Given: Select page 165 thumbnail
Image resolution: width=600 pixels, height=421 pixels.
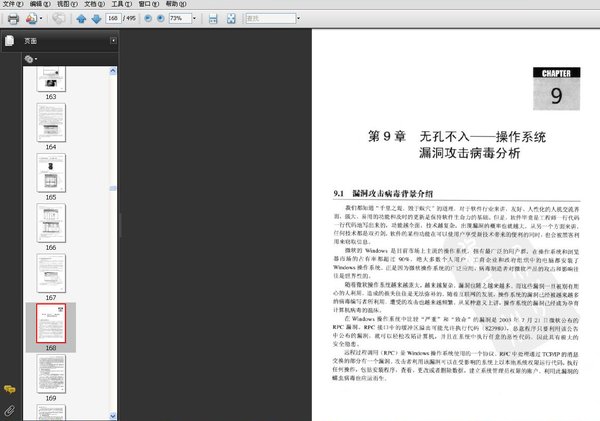Looking at the screenshot, I should pyautogui.click(x=51, y=173).
